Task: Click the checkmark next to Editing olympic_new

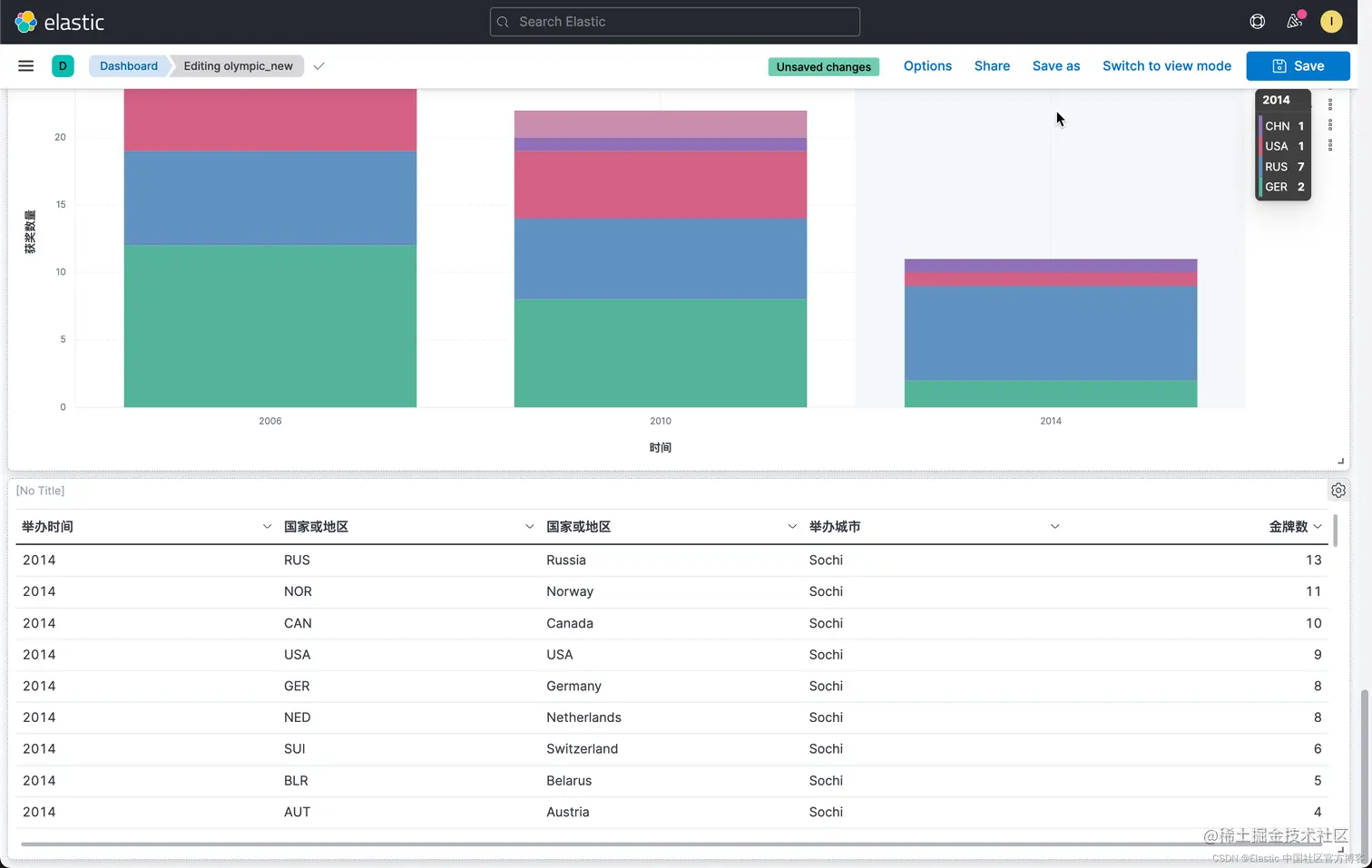Action: point(319,66)
